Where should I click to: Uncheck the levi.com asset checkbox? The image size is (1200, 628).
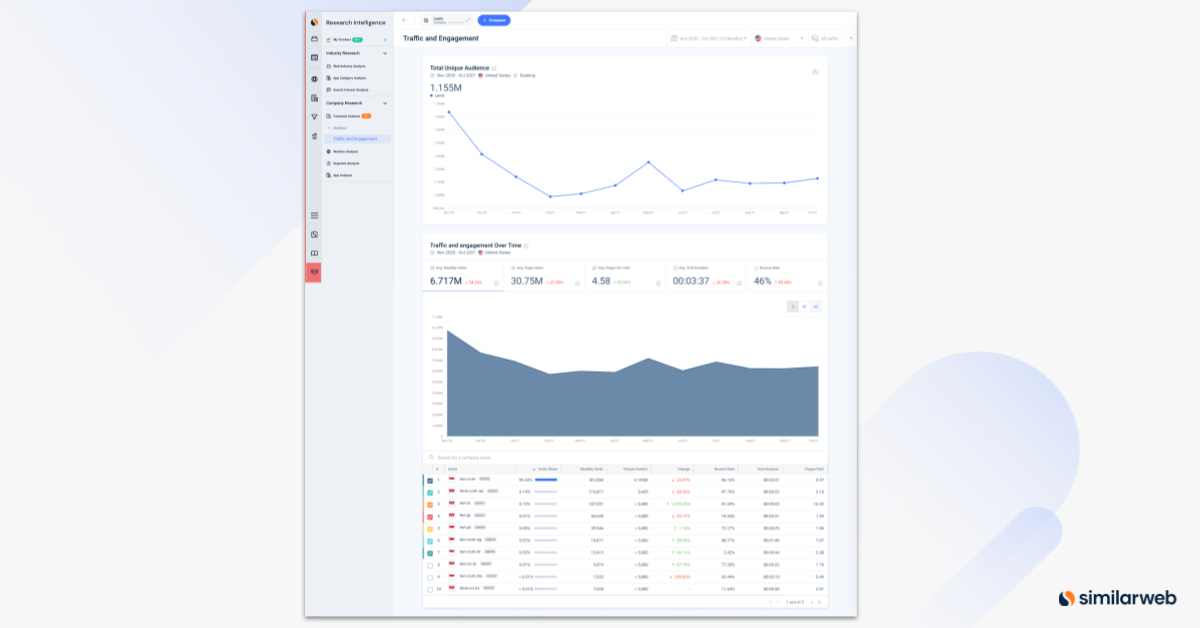point(430,481)
